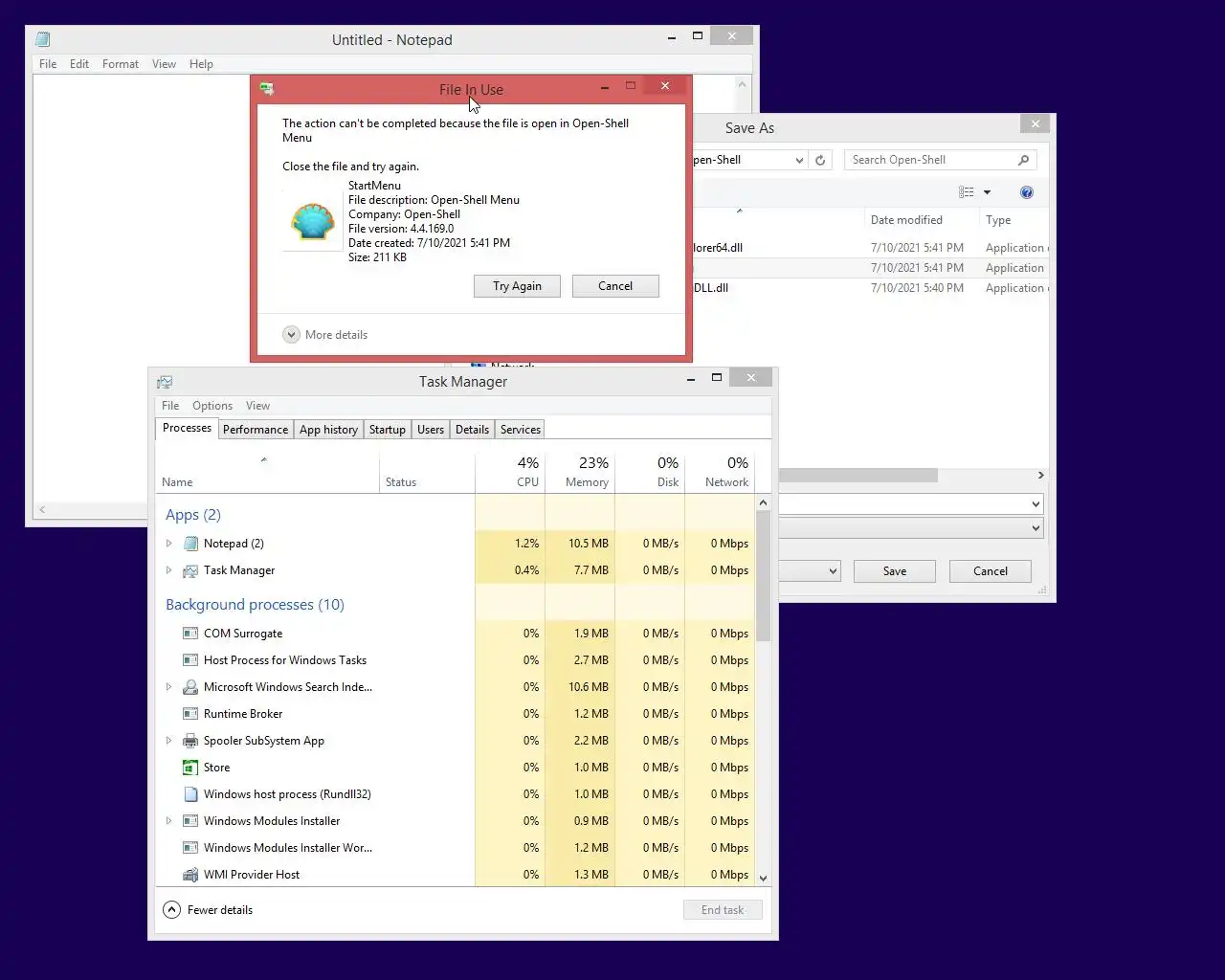
Task: Switch to the App history tab
Action: tap(328, 430)
